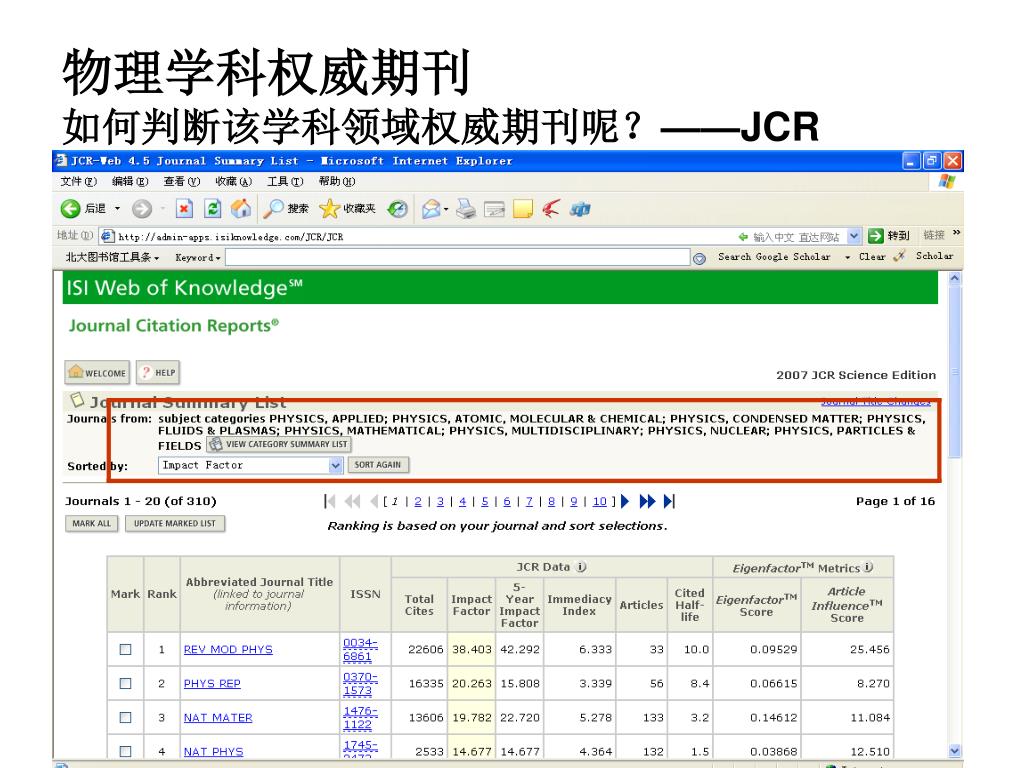1024x768 pixels.
Task: Check the Mark box for REV MOD PHYS
Action: coord(125,649)
